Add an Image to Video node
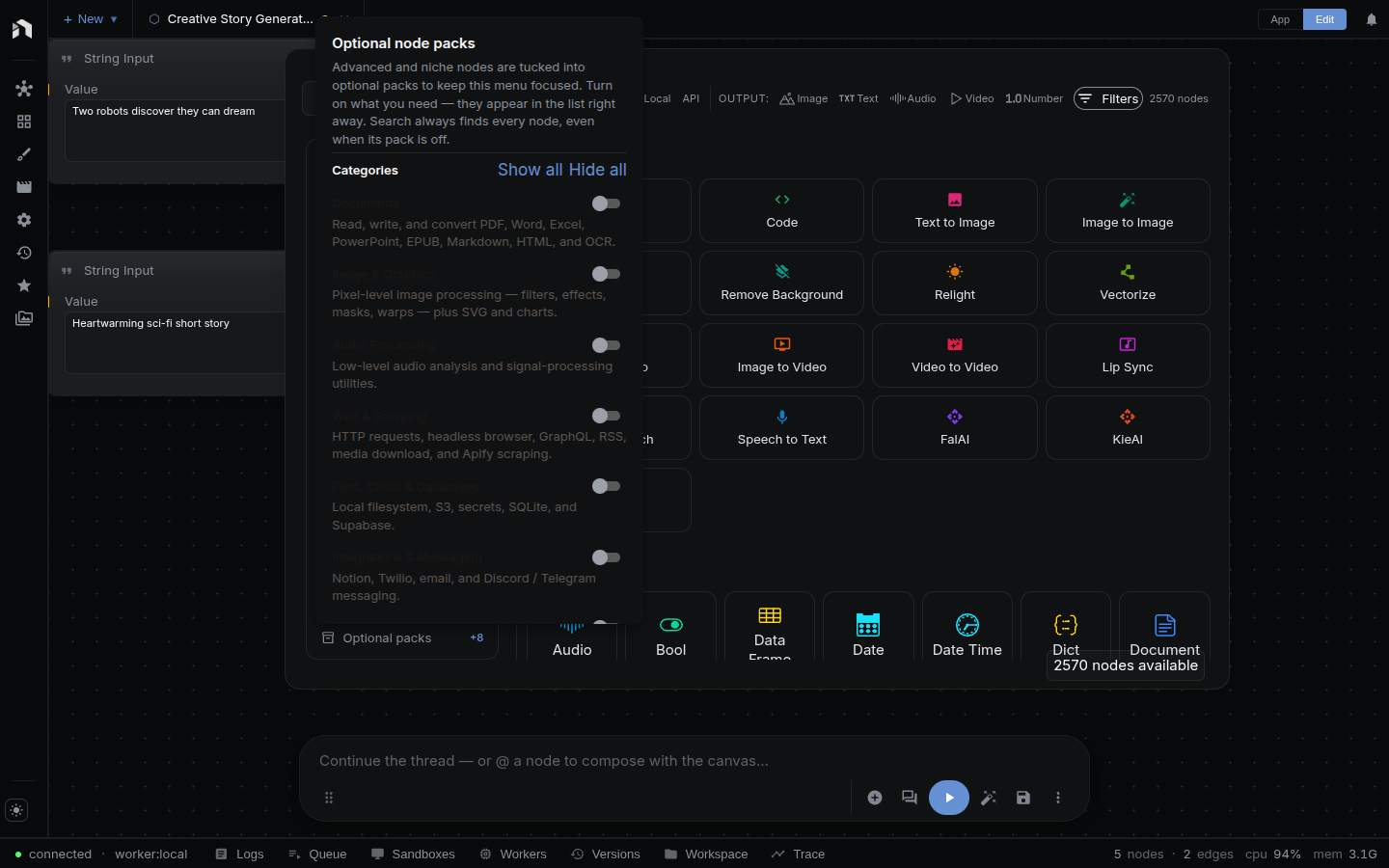The width and height of the screenshot is (1389, 868). 781,355
